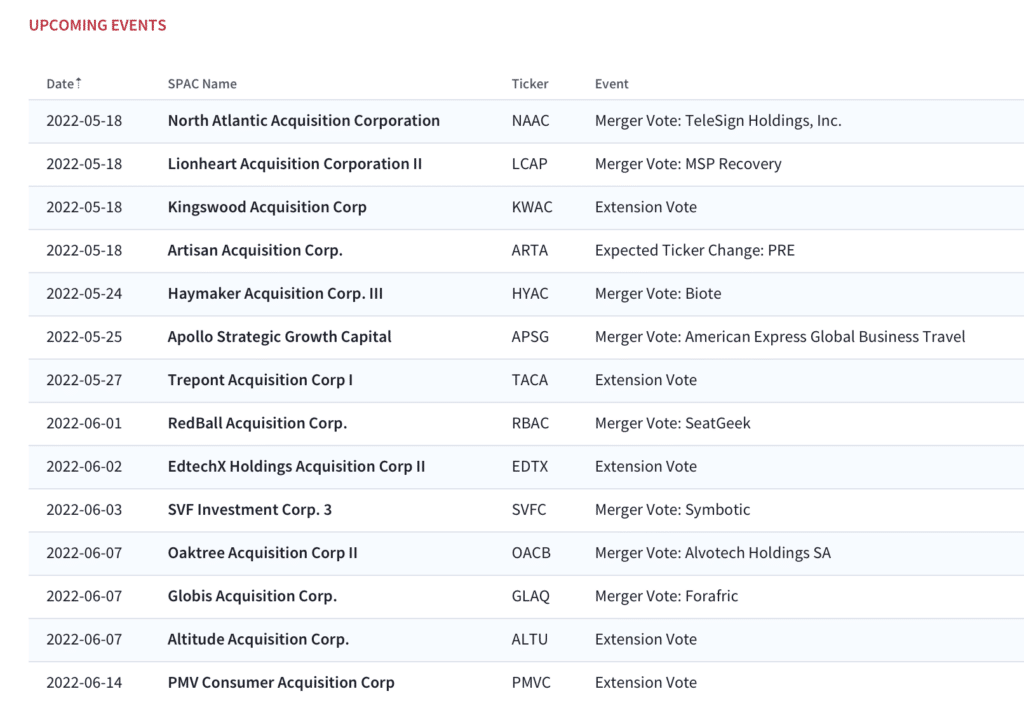Sort by the Ticker column header
Screen dimensions: 1024x703
tap(530, 84)
